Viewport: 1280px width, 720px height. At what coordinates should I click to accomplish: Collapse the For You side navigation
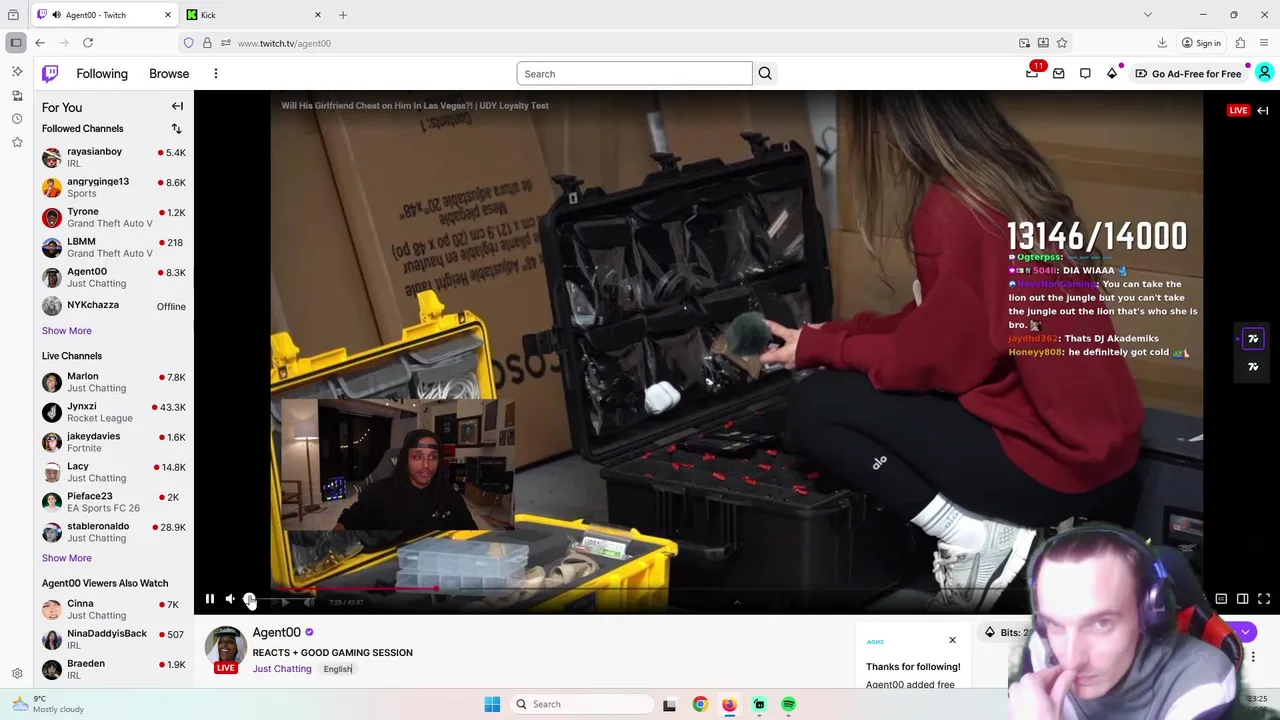(x=177, y=107)
